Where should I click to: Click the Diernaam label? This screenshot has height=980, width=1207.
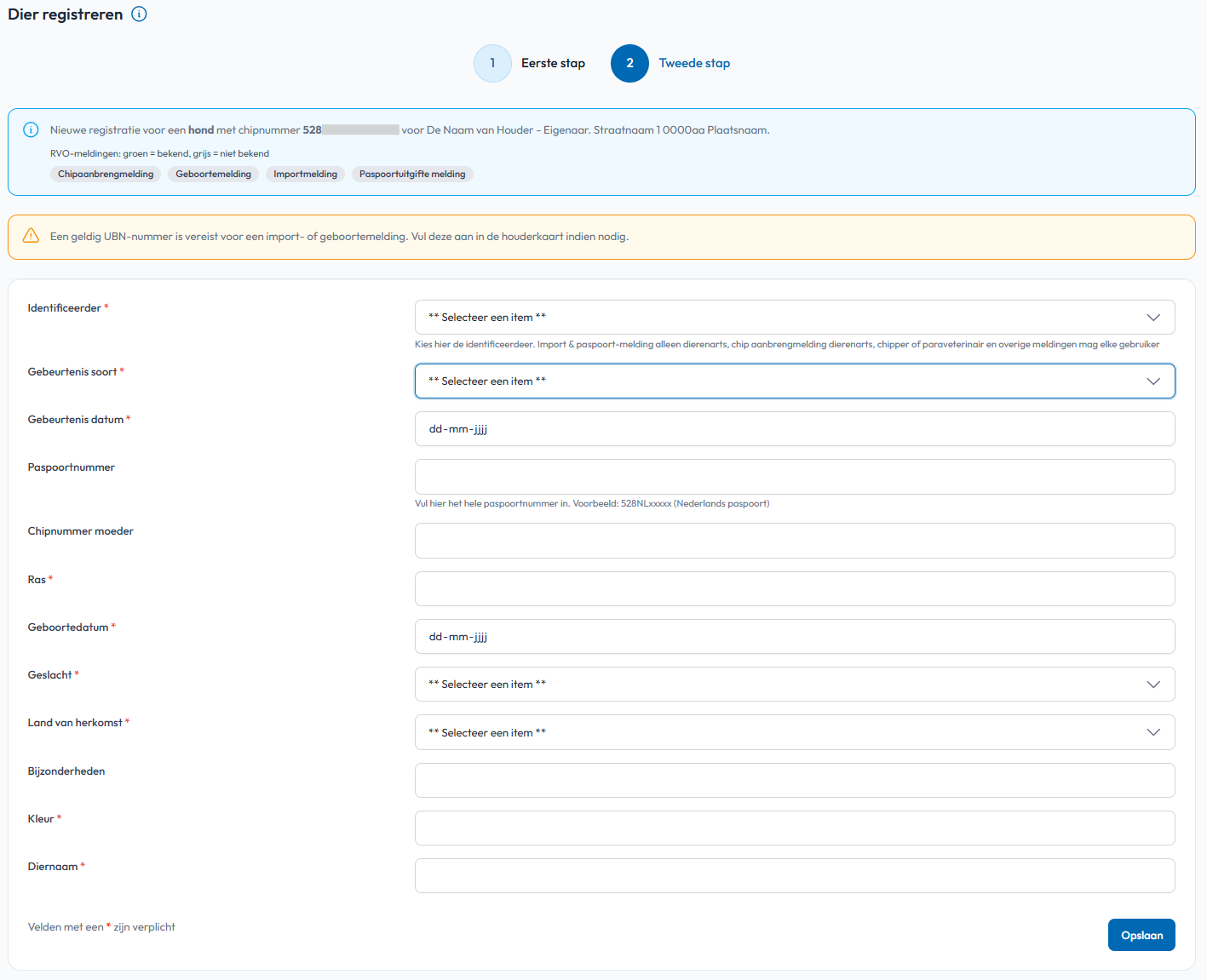tap(53, 867)
